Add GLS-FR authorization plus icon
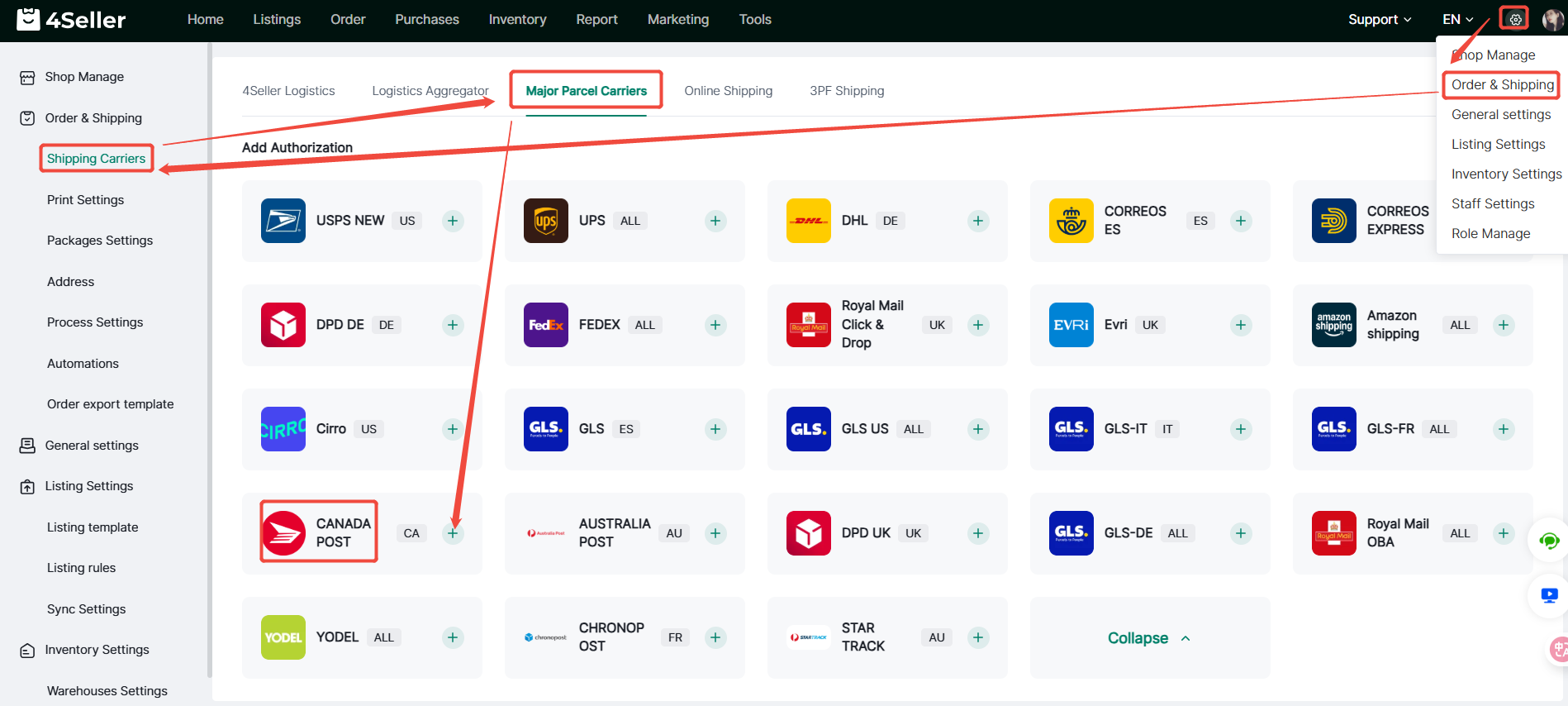This screenshot has width=1568, height=706. (x=1504, y=429)
